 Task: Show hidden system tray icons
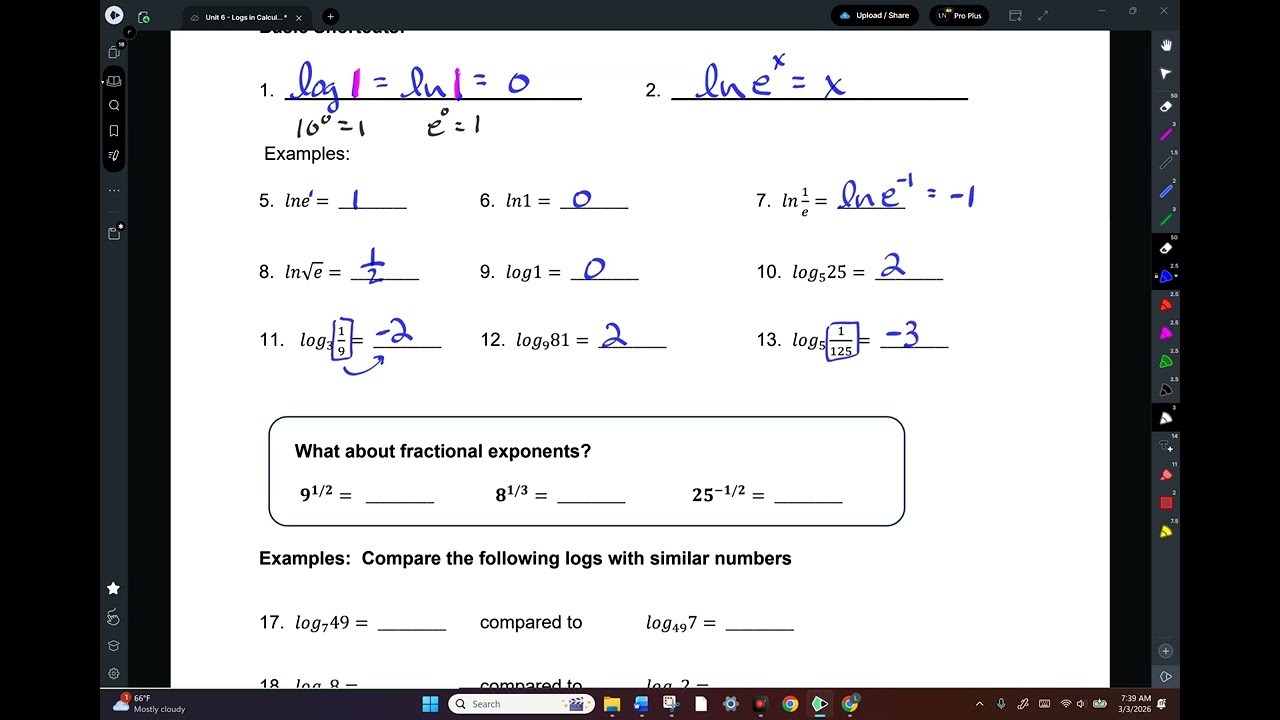[980, 704]
